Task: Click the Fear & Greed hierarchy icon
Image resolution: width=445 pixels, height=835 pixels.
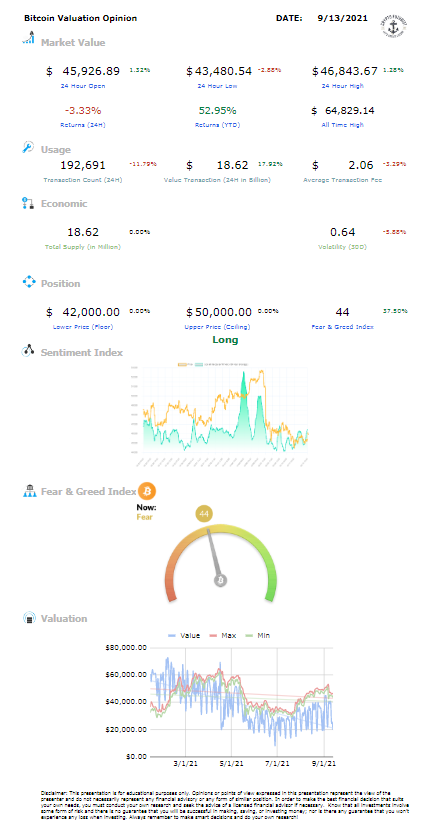Action: click(x=29, y=490)
